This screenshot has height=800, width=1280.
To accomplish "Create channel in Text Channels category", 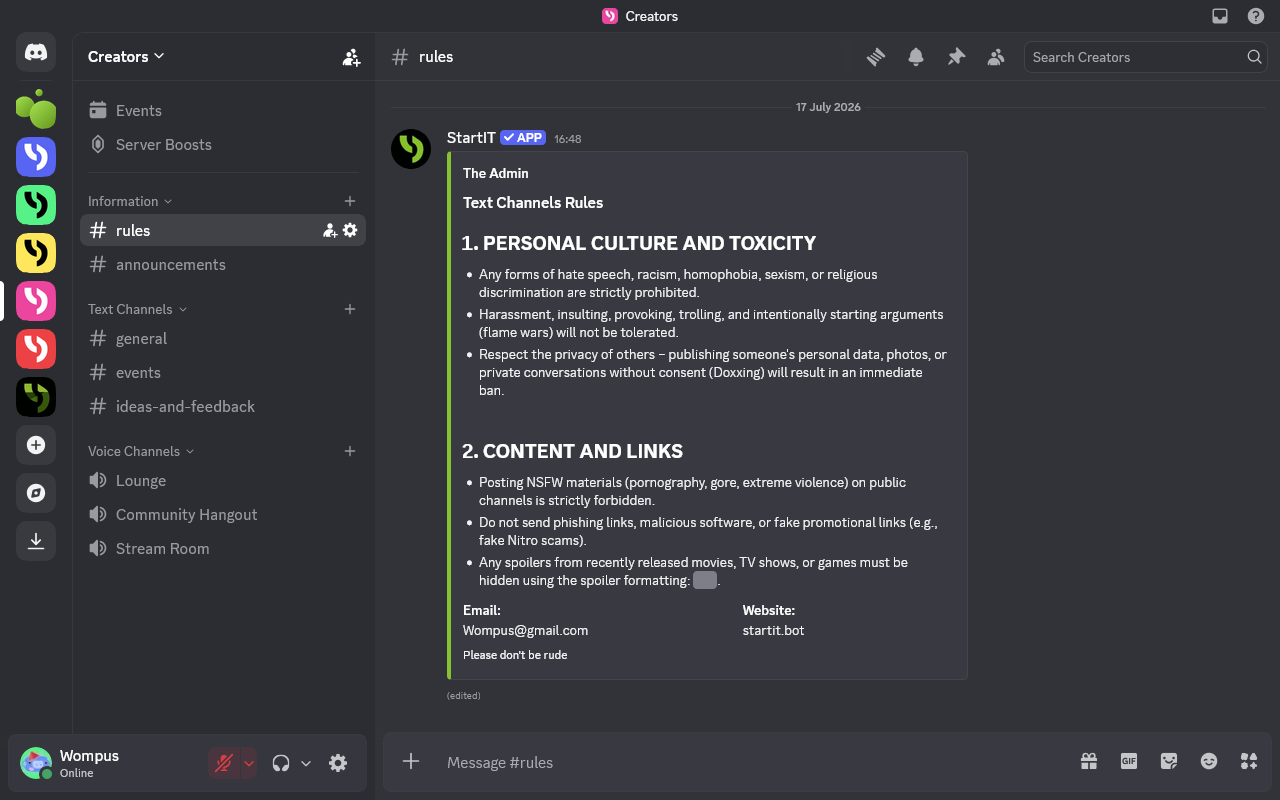I will tap(350, 309).
